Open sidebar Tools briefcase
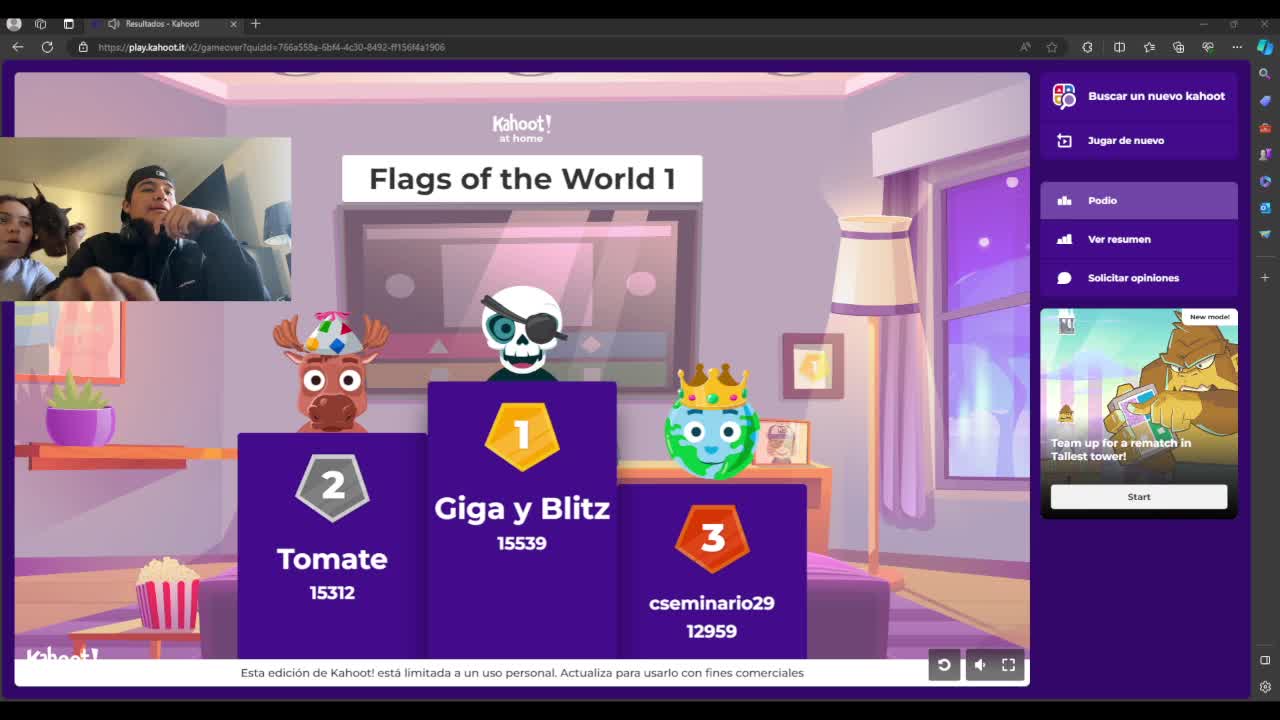 click(1265, 128)
